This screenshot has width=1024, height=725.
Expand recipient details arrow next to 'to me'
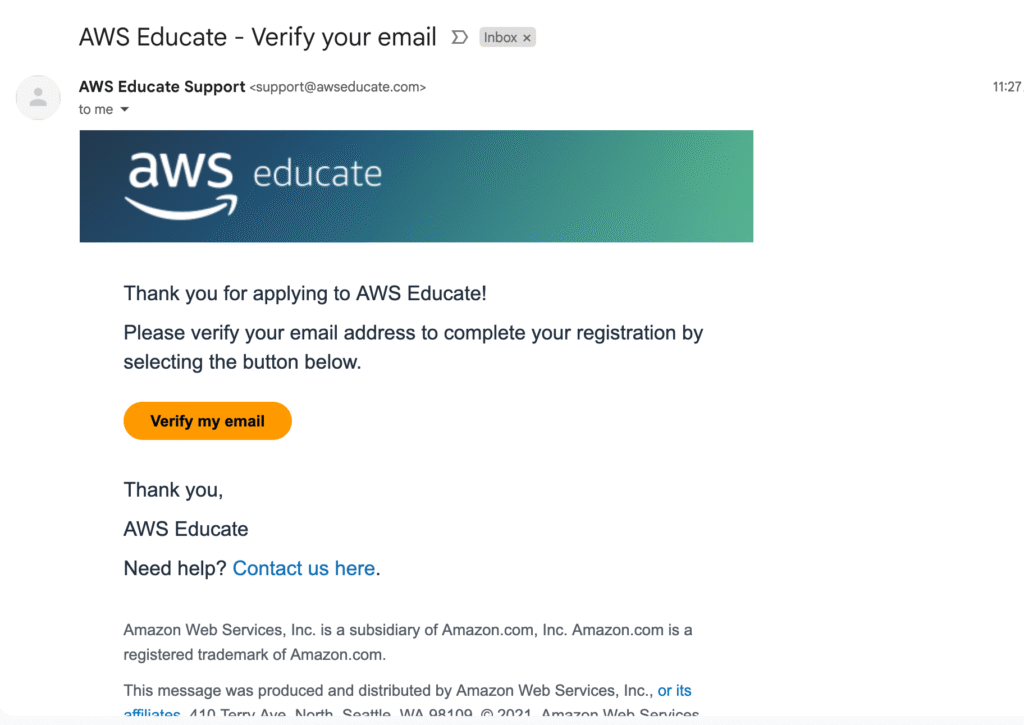click(x=125, y=110)
